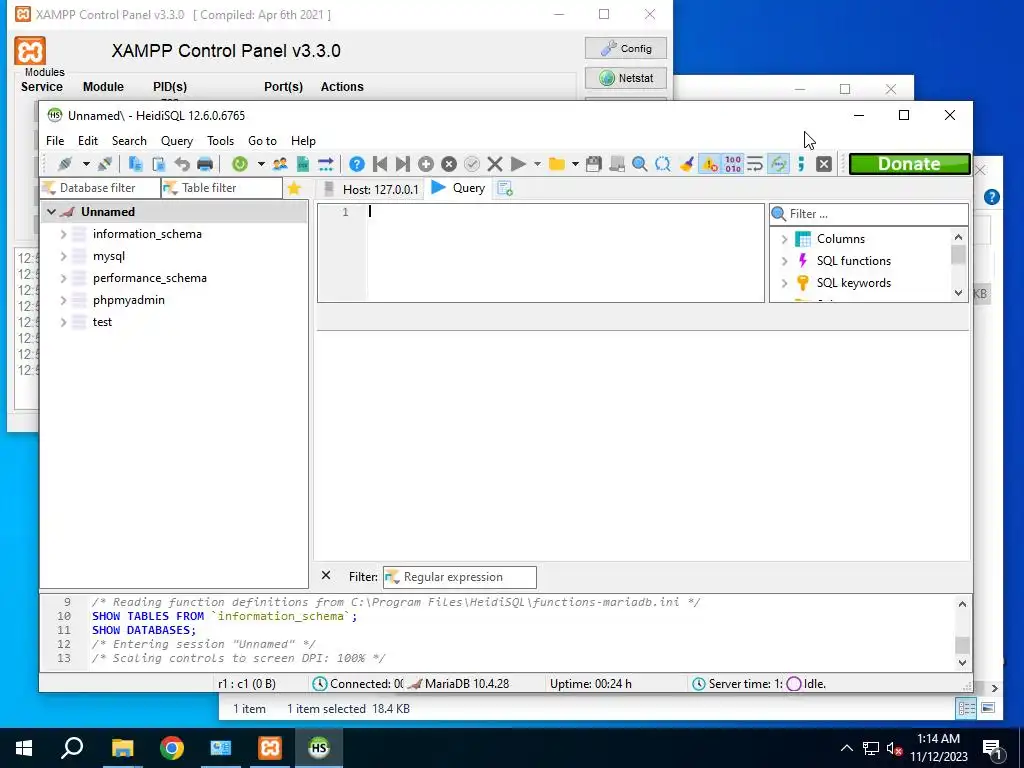Select the Query tab

(458, 188)
